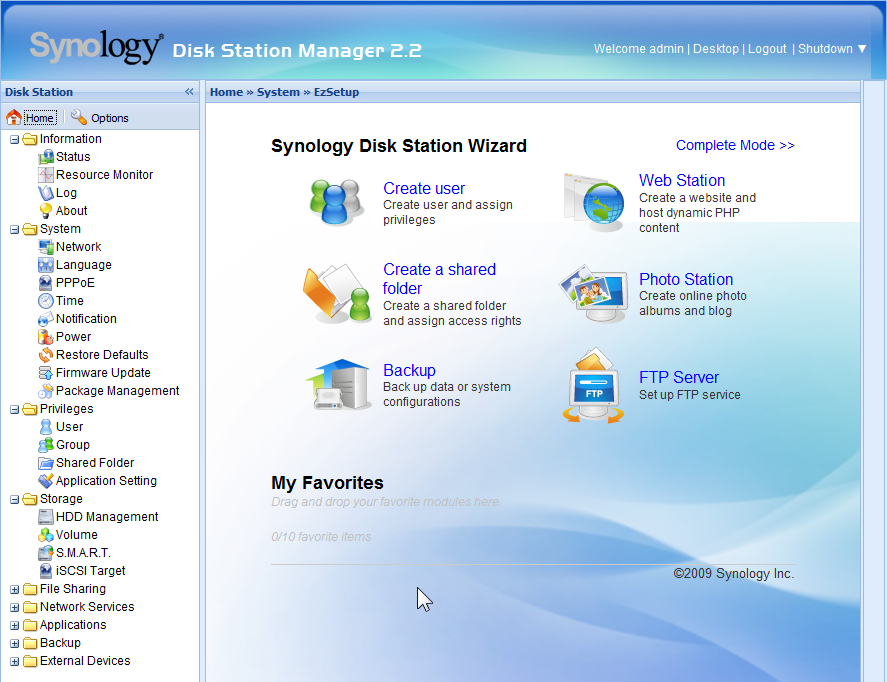887x682 pixels.
Task: Click the HDD Management icon
Action: coord(46,517)
